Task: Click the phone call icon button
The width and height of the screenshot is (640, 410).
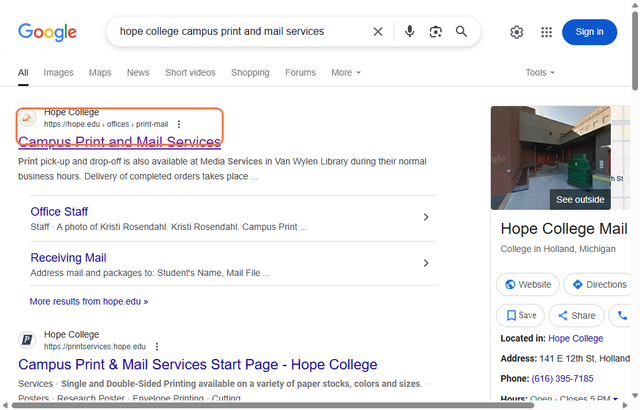Action: [621, 315]
